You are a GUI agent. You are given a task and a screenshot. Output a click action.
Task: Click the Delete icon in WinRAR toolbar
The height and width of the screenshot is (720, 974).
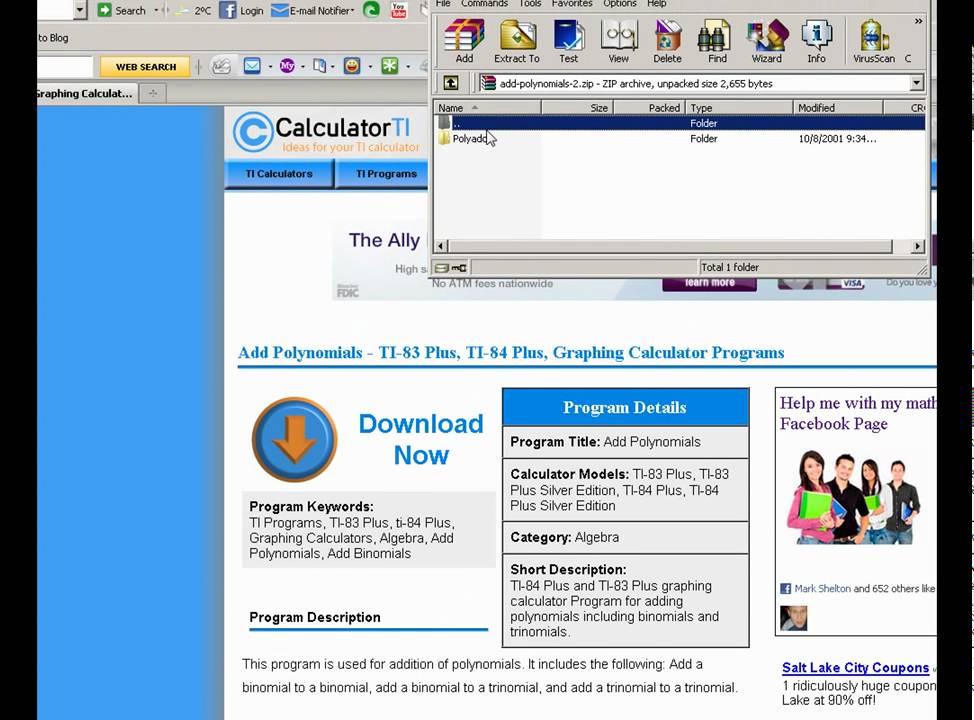[x=667, y=41]
